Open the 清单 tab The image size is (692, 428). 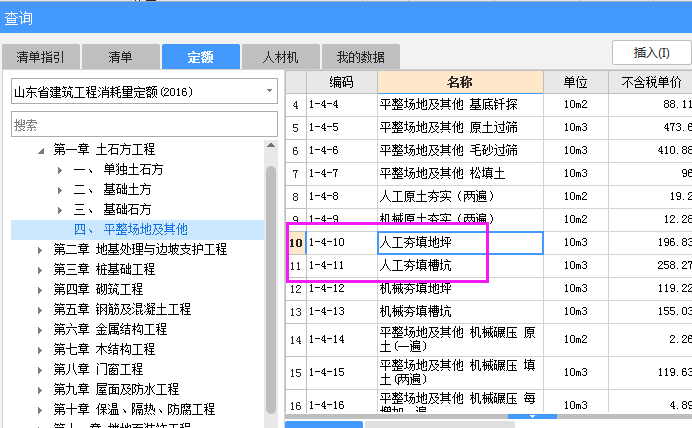coord(120,57)
